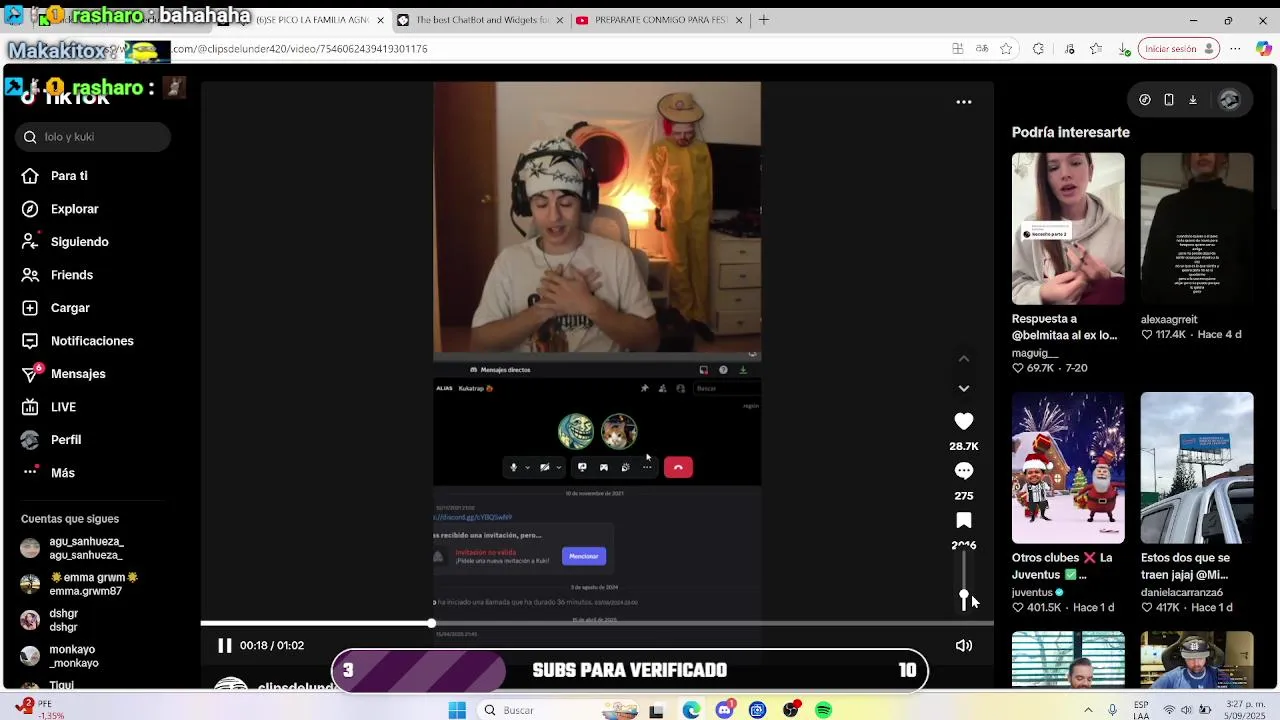Click TikTok coins icon in top pill
This screenshot has width=1280, height=720.
(x=1145, y=100)
